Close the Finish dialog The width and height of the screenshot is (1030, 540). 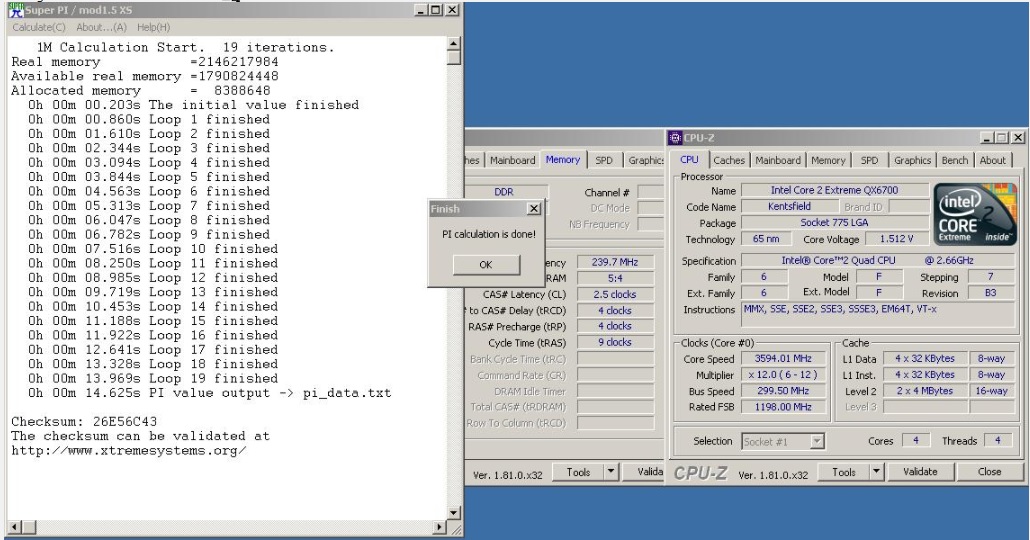click(534, 208)
